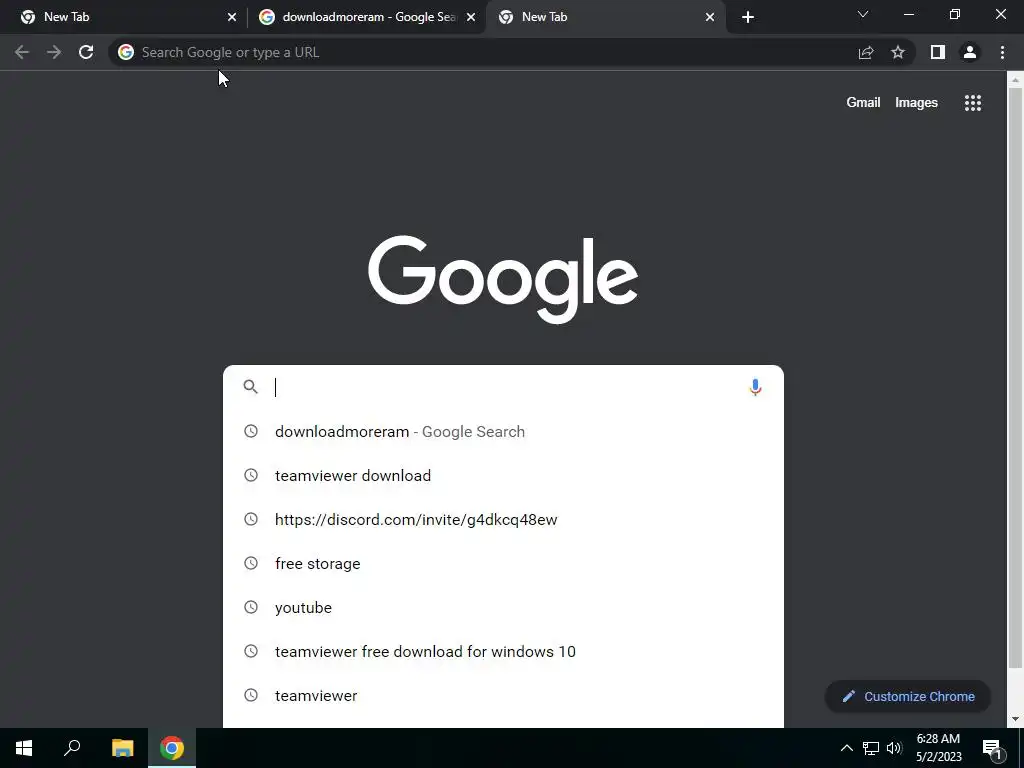This screenshot has height=768, width=1024.
Task: Open the Google apps grid
Action: pyautogui.click(x=973, y=103)
